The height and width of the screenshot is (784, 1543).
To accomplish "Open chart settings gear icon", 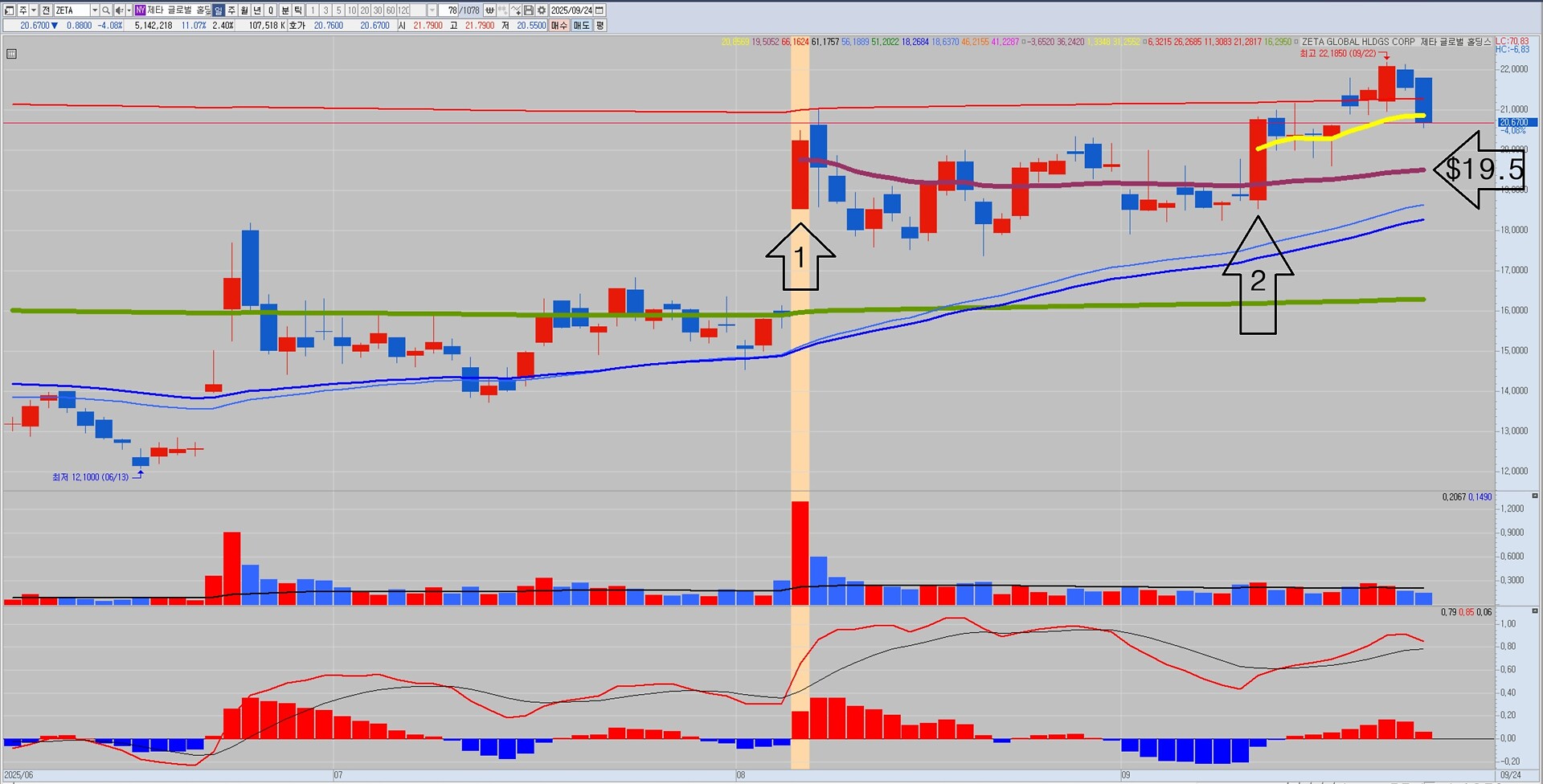I will [x=542, y=10].
